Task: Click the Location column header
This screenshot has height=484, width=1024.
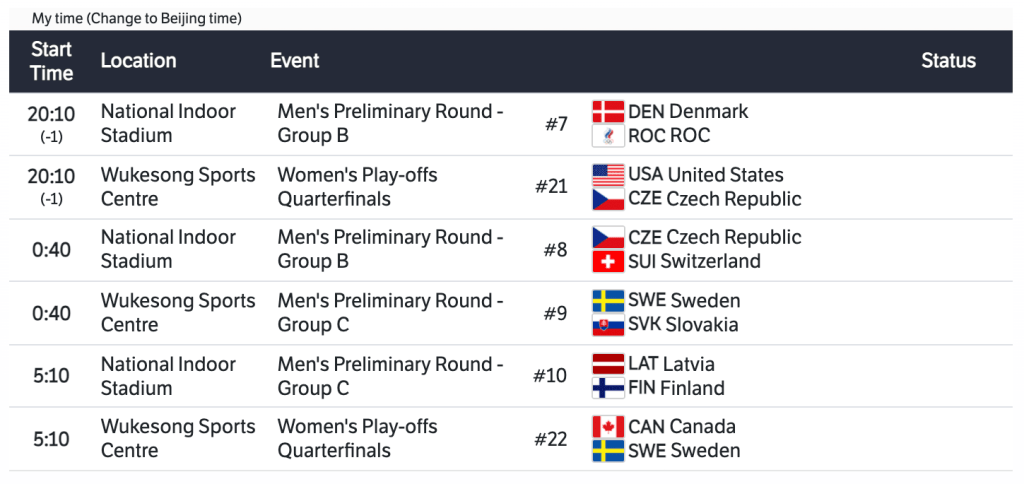Action: [x=138, y=61]
